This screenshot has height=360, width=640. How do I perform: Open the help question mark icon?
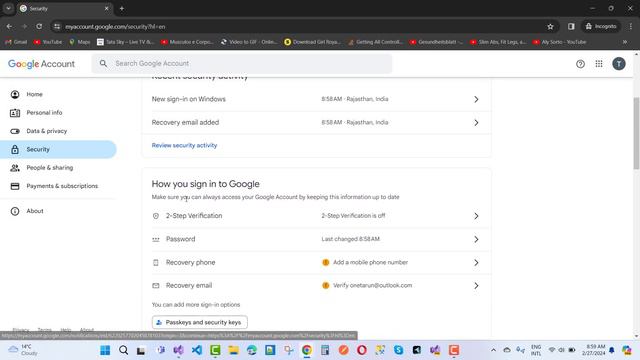click(x=580, y=64)
